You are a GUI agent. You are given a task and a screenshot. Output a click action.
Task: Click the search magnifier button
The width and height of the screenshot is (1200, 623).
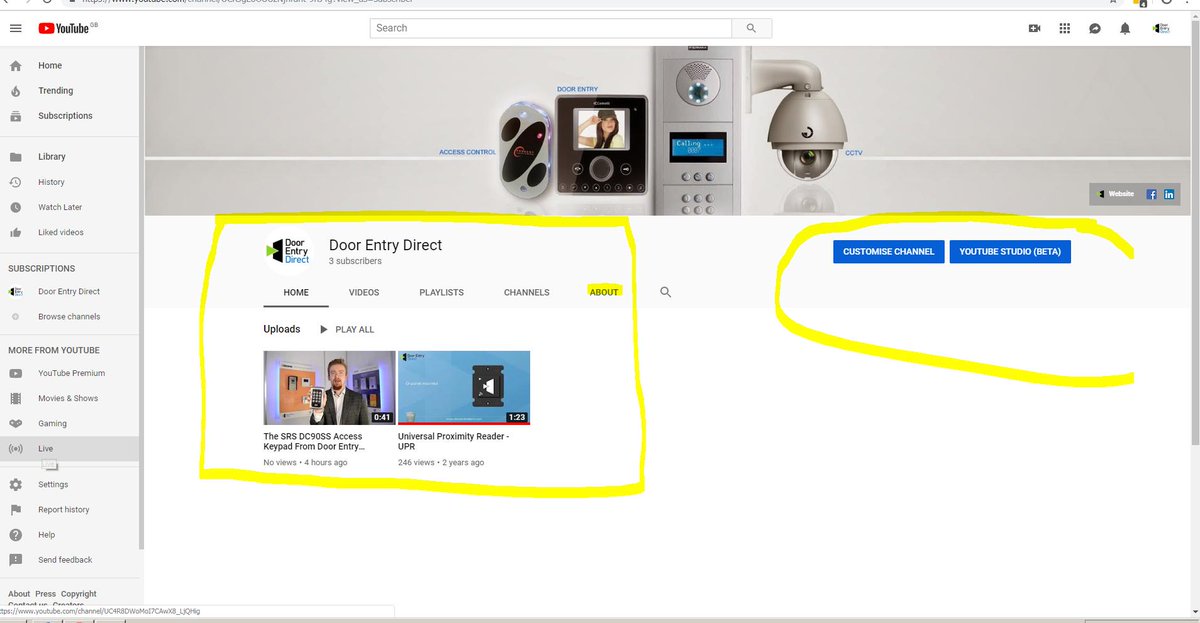pos(751,28)
